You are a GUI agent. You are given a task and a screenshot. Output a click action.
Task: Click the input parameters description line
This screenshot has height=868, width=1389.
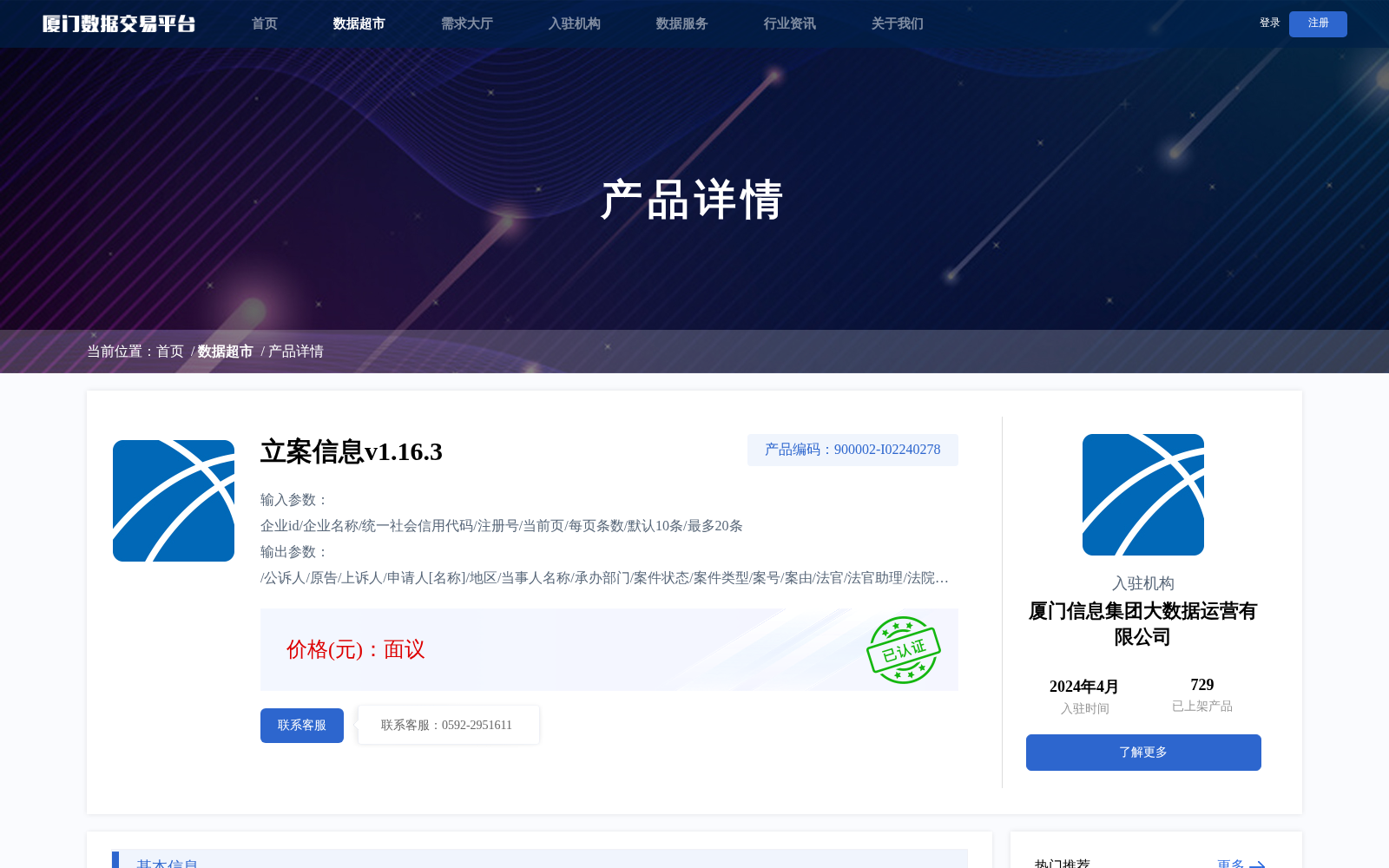click(502, 526)
